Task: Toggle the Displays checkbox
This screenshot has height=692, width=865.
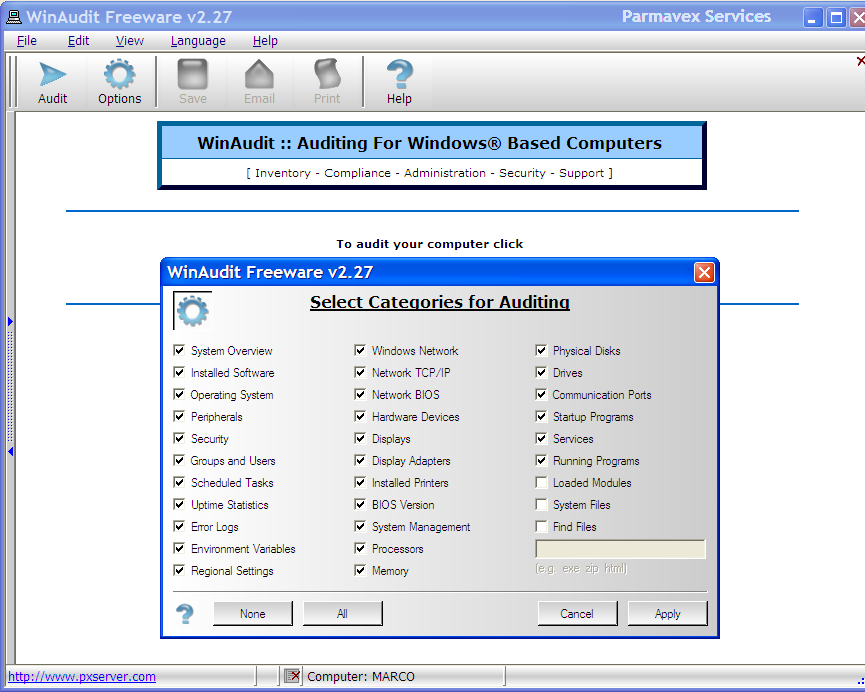Action: coord(360,439)
